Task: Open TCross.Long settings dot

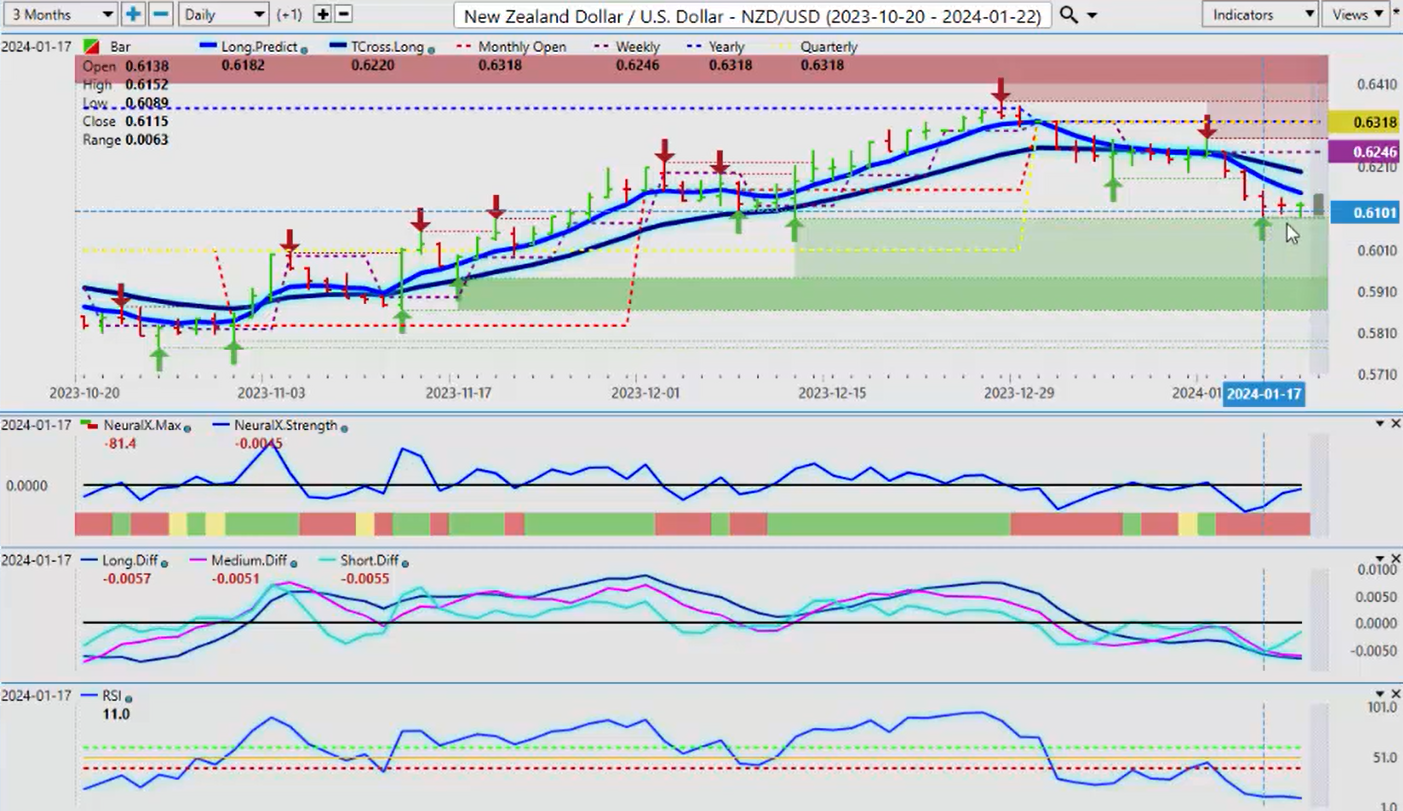Action: click(x=429, y=49)
